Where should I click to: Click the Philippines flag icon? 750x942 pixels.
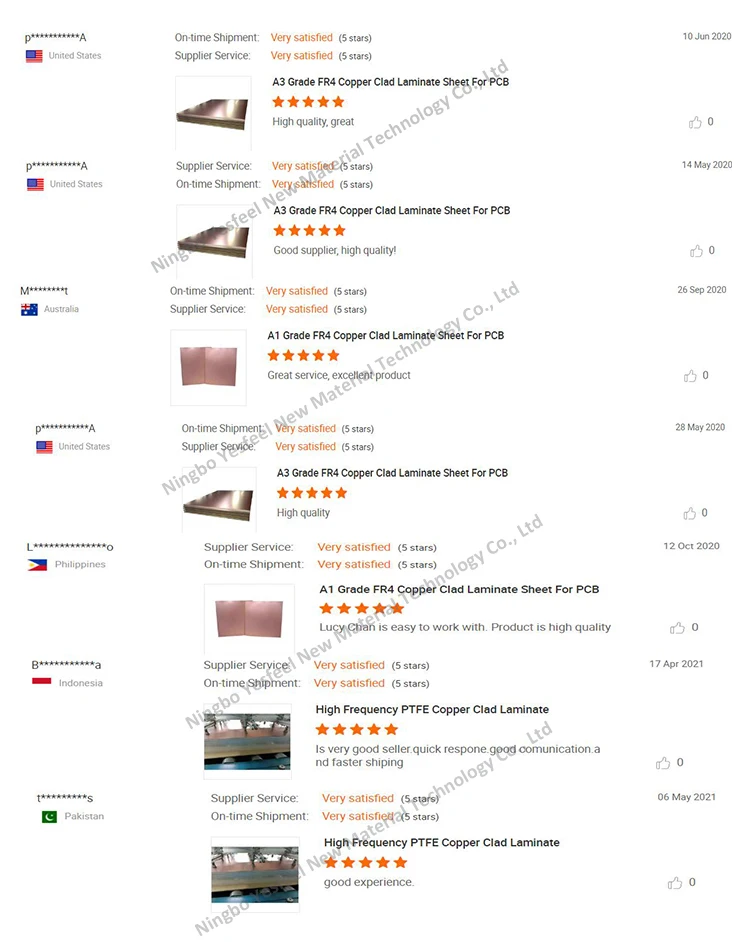(37, 565)
